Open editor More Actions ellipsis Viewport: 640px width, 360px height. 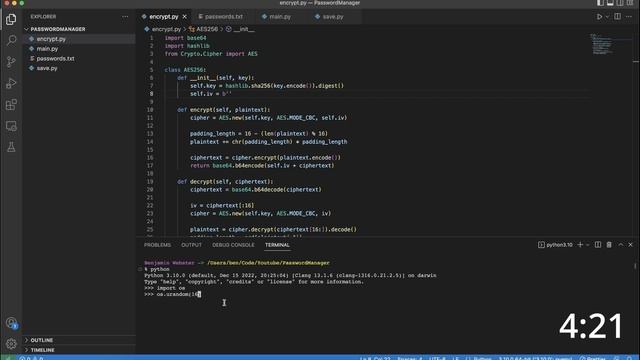coord(629,17)
